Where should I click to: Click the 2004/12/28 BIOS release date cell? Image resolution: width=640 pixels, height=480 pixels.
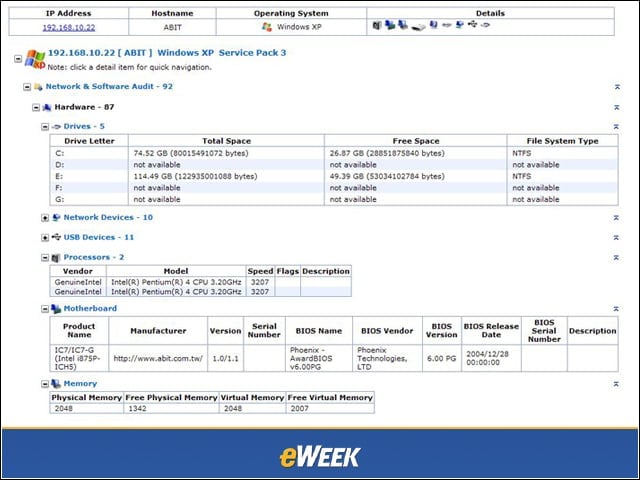[x=491, y=358]
